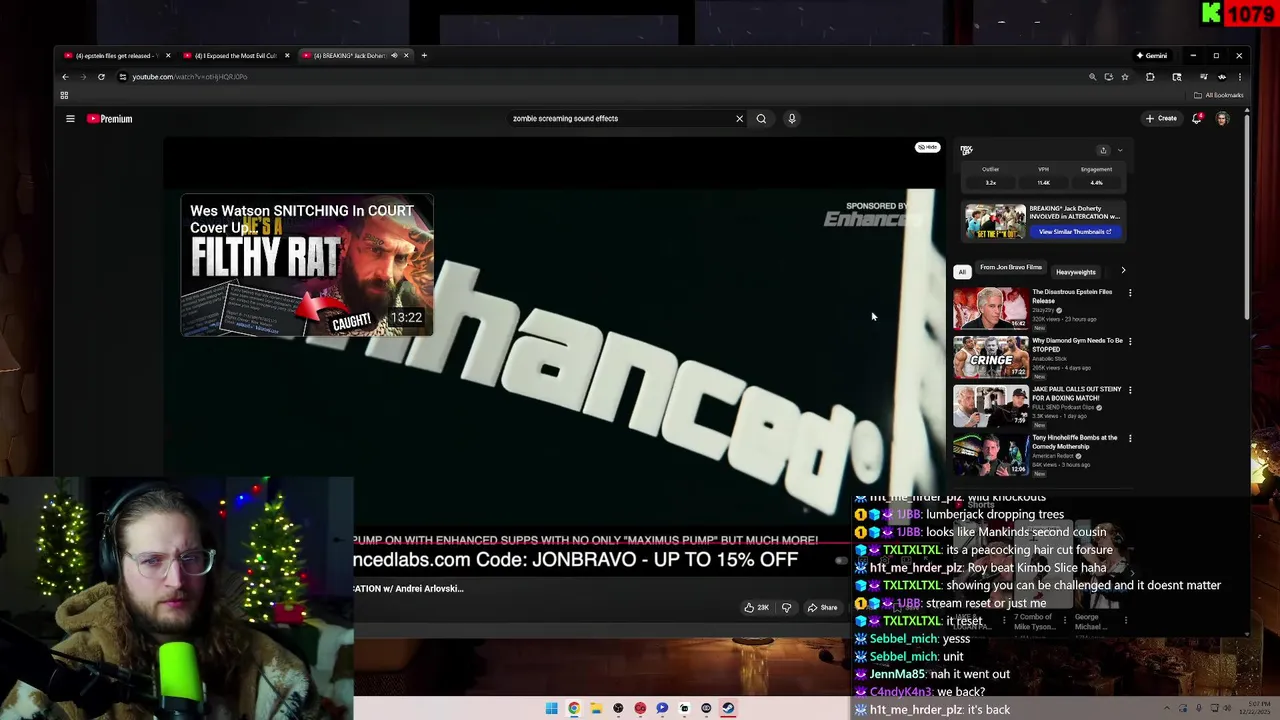Clear the YouTube search box text
This screenshot has height=720, width=1280.
tap(739, 119)
